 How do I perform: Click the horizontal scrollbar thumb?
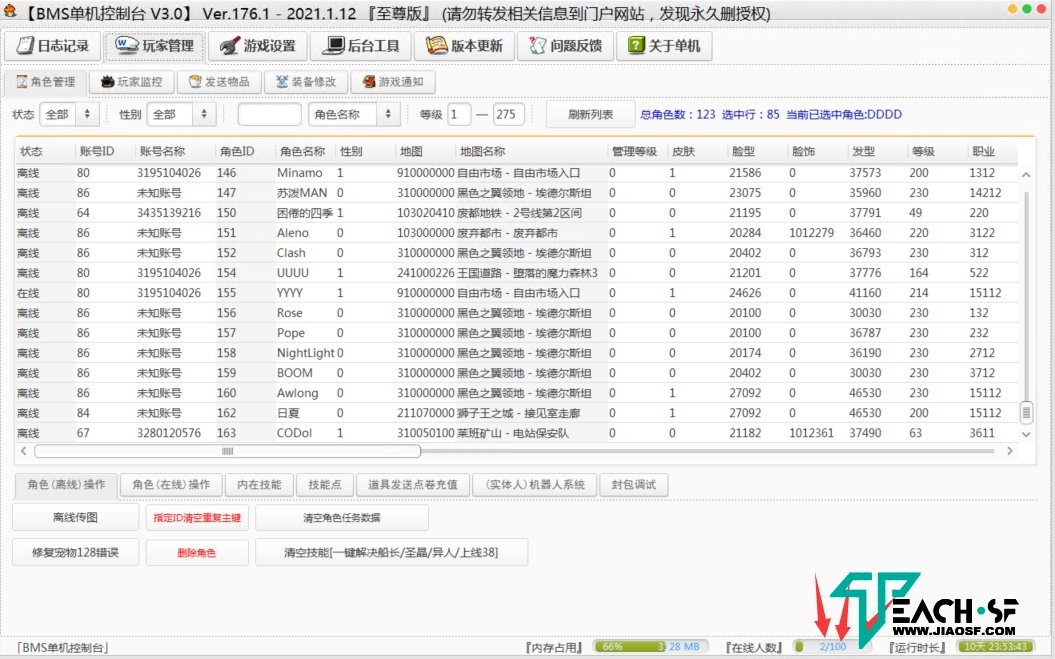(x=228, y=451)
